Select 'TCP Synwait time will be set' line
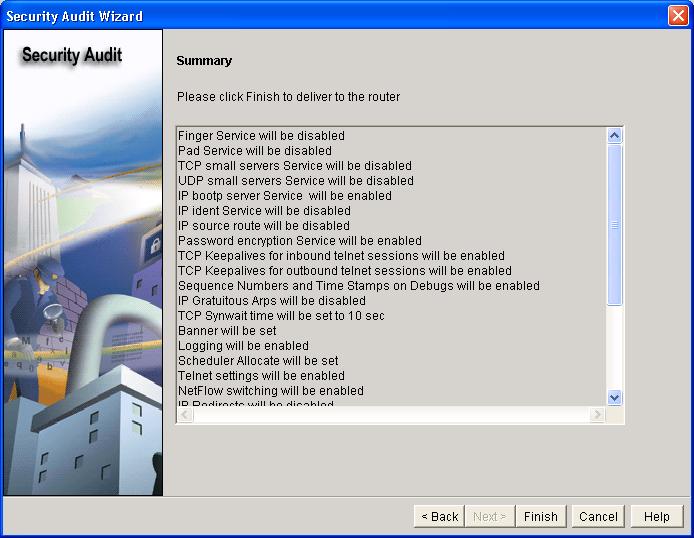The image size is (694, 538). [280, 316]
